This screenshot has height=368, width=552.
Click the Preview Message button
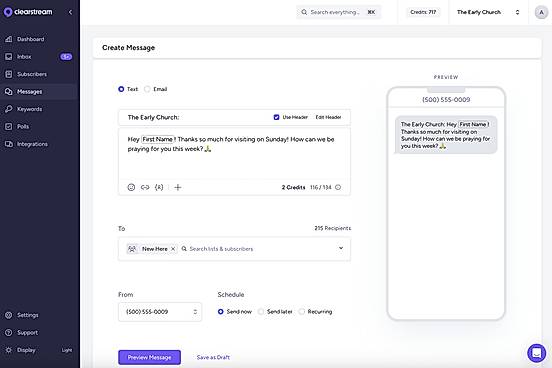pos(149,357)
